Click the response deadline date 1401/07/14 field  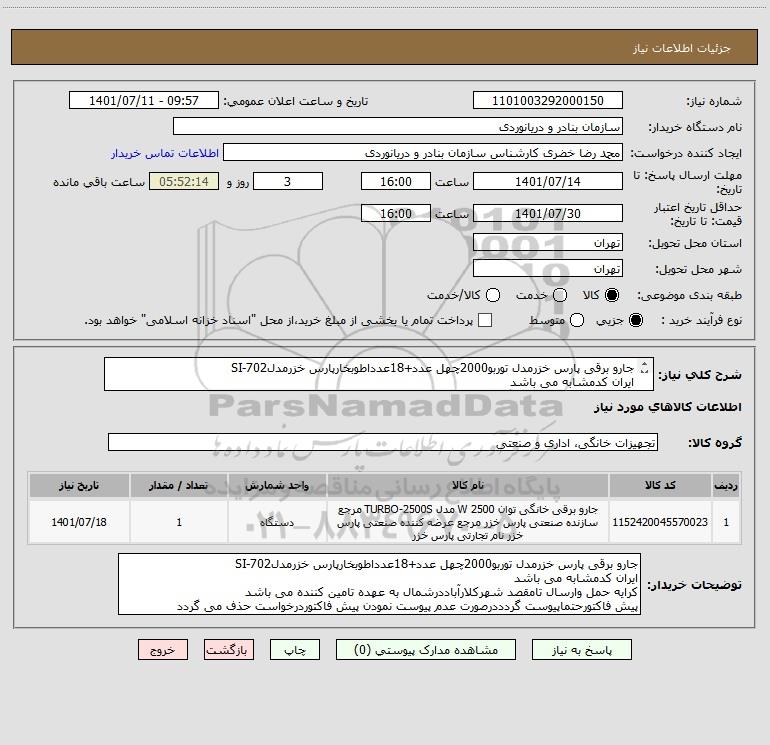point(548,181)
